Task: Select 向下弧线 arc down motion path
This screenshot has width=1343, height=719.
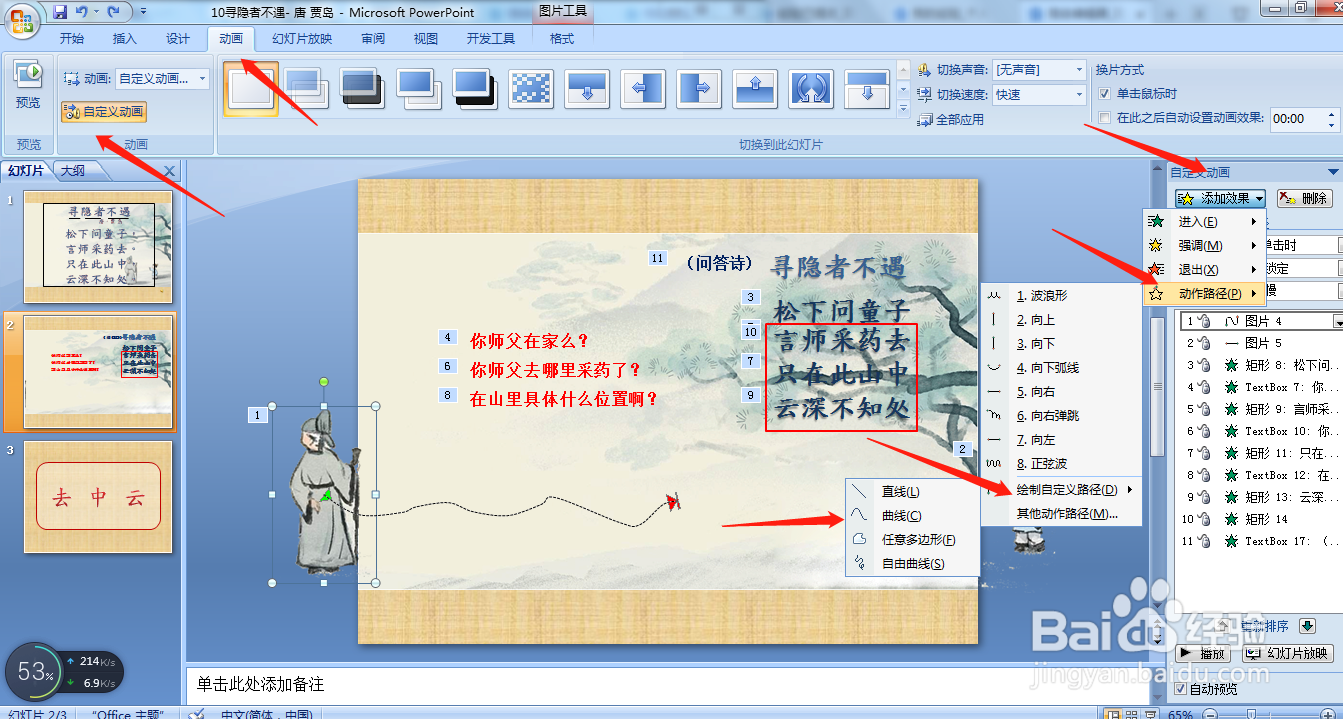Action: [1060, 368]
